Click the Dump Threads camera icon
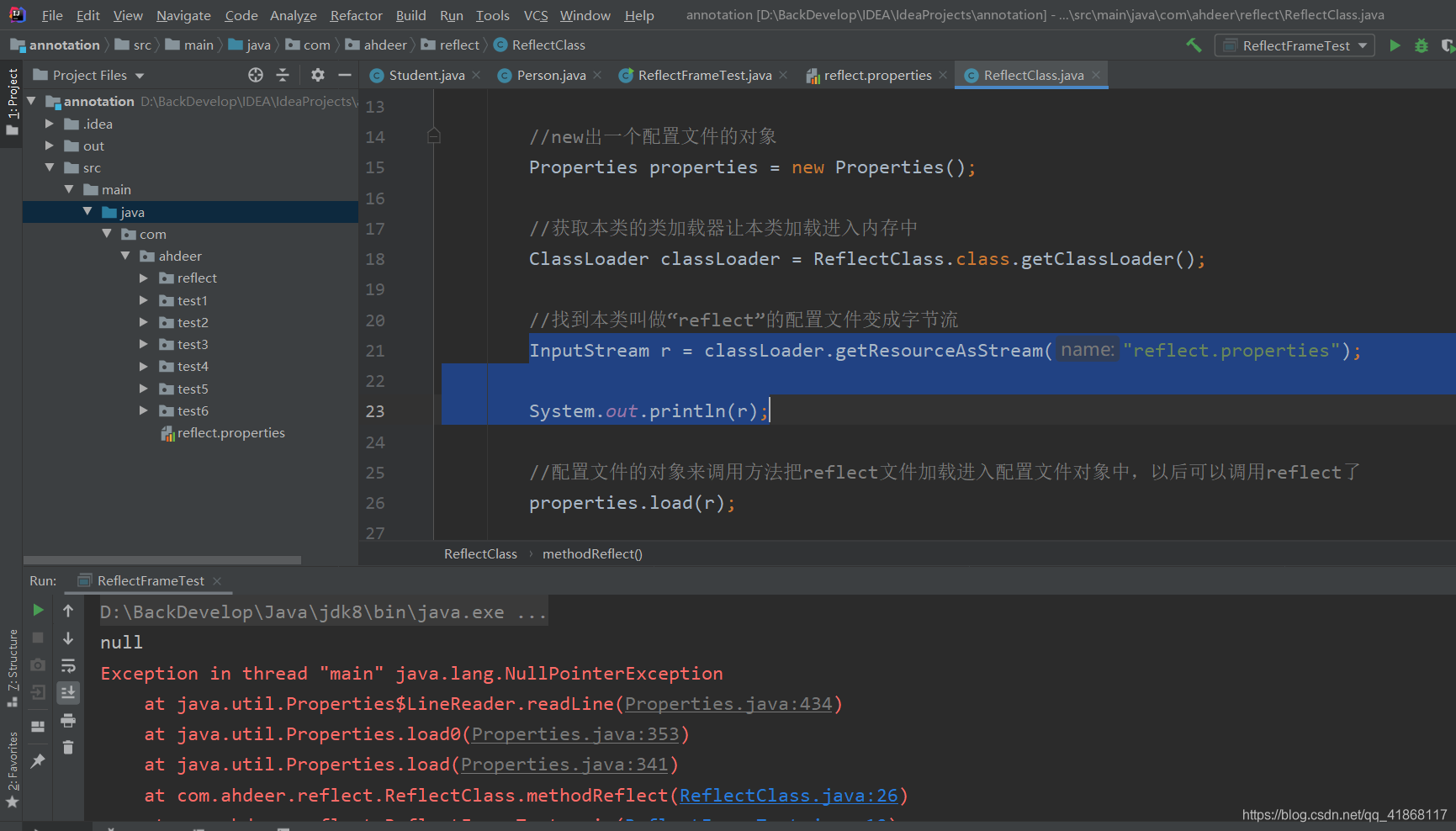The height and width of the screenshot is (831, 1456). [x=38, y=664]
